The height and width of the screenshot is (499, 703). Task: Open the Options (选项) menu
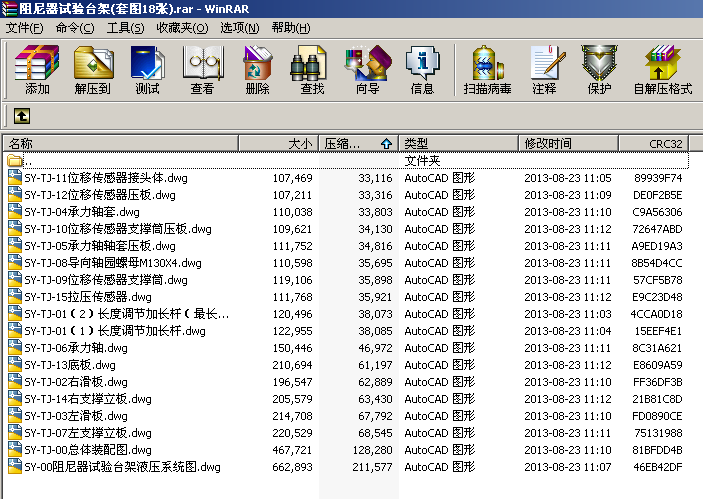click(x=239, y=28)
